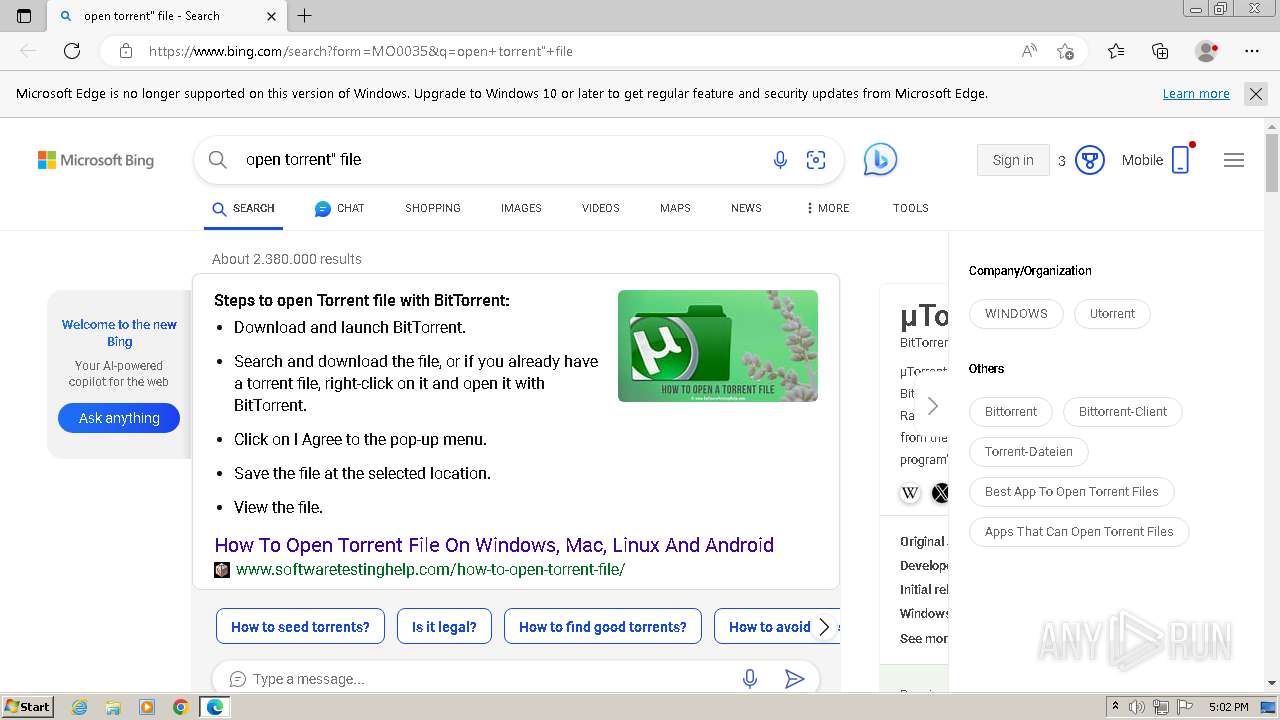The height and width of the screenshot is (720, 1280).
Task: Select the WINDOWS filter chip
Action: pos(1016,313)
